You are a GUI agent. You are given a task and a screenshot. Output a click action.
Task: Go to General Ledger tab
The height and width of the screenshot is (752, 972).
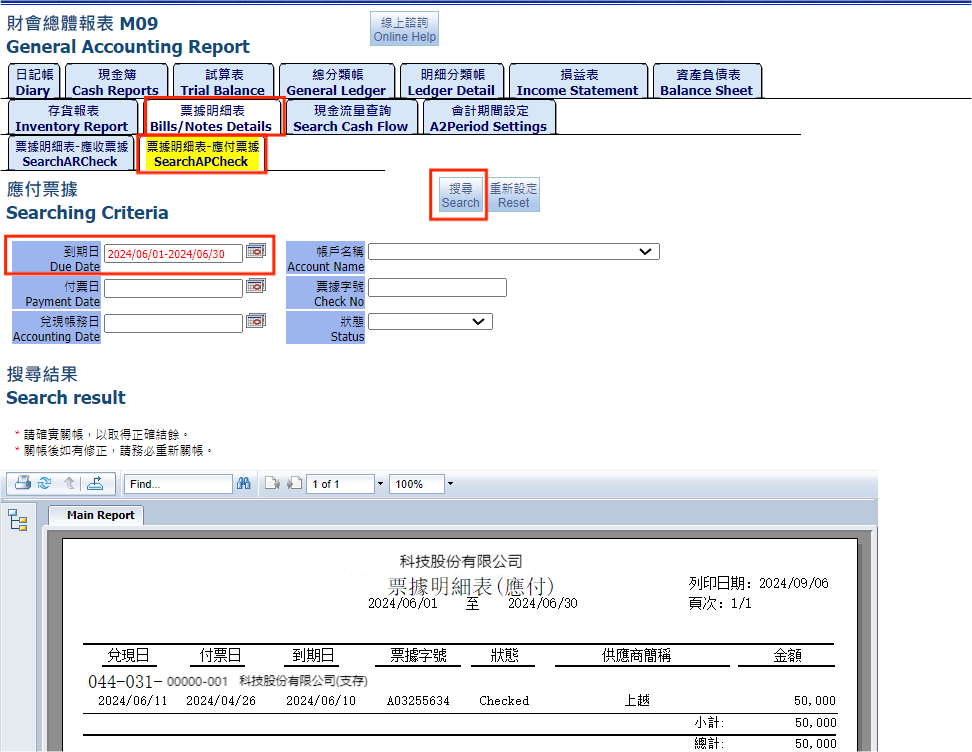click(337, 82)
